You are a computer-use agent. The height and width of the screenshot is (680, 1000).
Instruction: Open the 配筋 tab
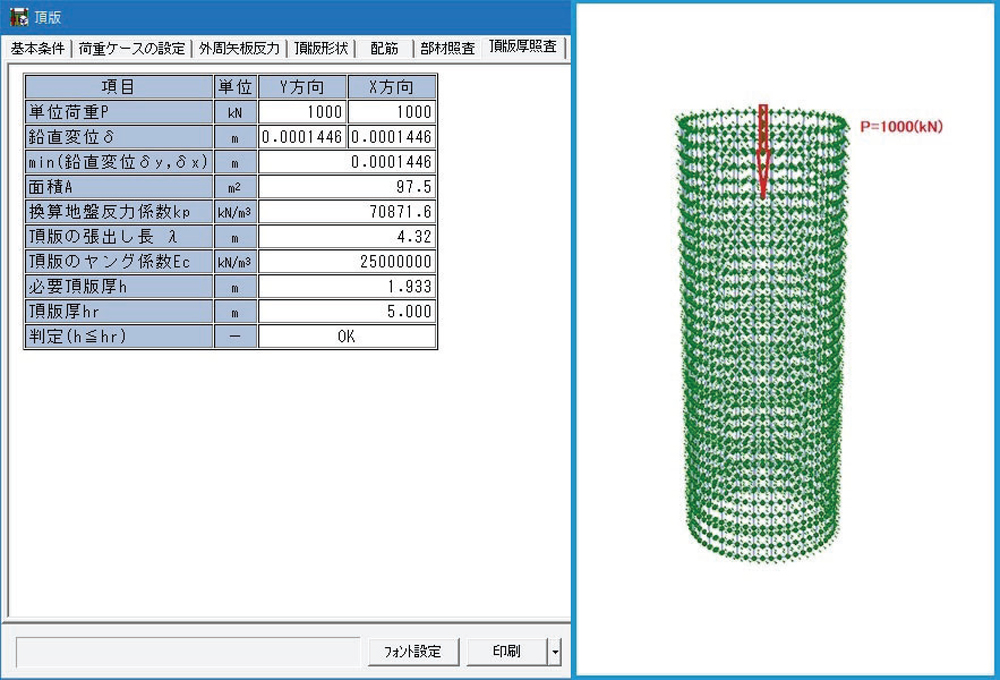pyautogui.click(x=384, y=48)
